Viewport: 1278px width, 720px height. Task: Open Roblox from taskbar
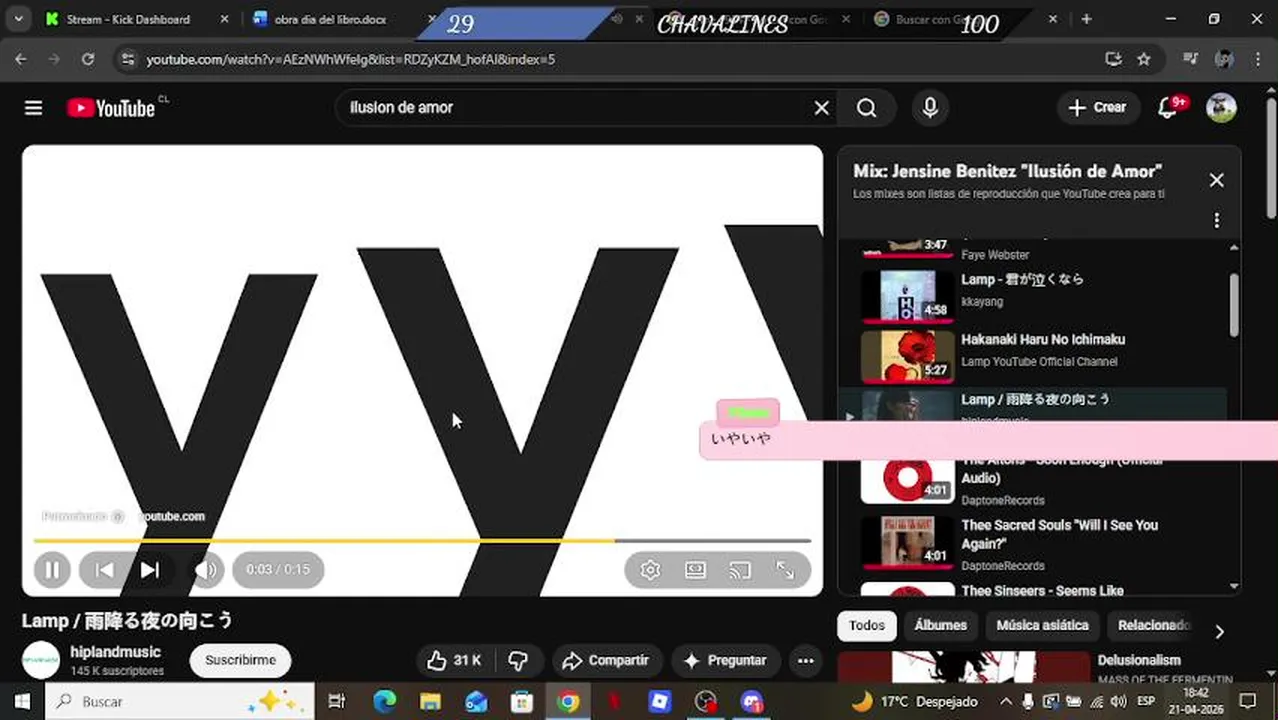click(x=660, y=701)
